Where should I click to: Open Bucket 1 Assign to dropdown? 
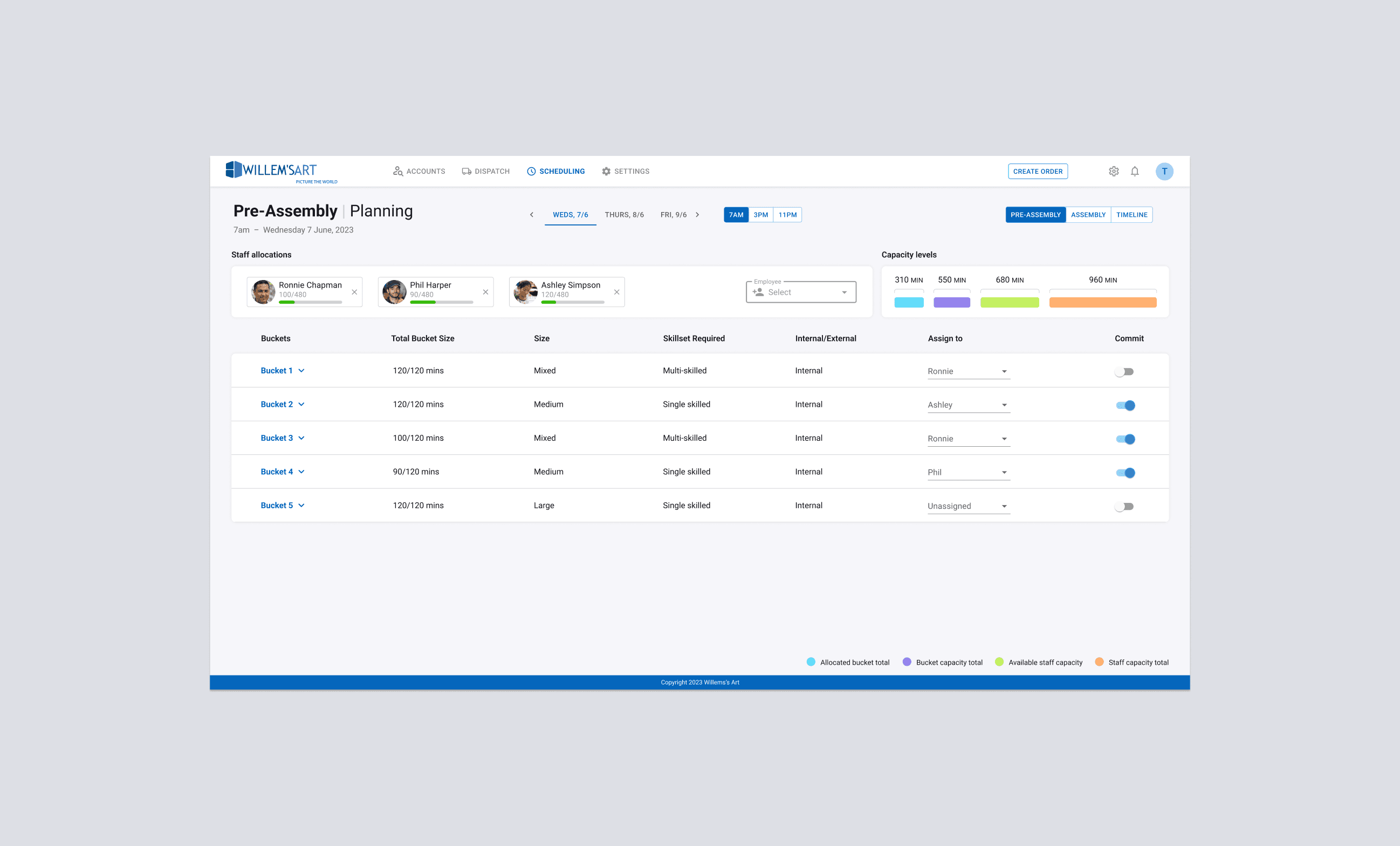point(969,371)
